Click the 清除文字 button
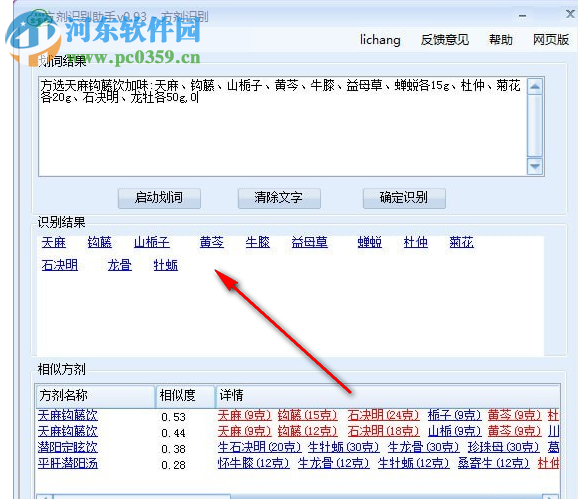This screenshot has height=499, width=578. coord(279,198)
